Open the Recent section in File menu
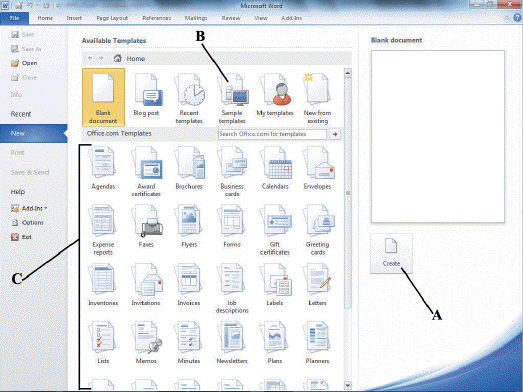The height and width of the screenshot is (392, 523). click(x=21, y=114)
